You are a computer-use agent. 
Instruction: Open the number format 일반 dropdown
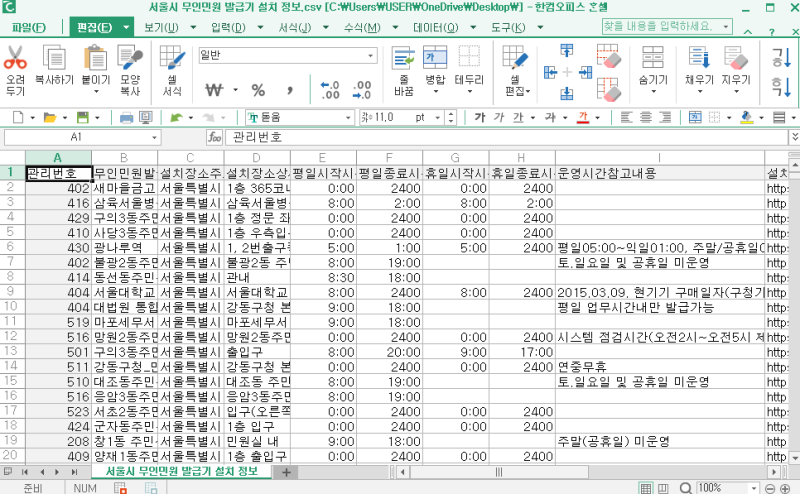pyautogui.click(x=371, y=55)
